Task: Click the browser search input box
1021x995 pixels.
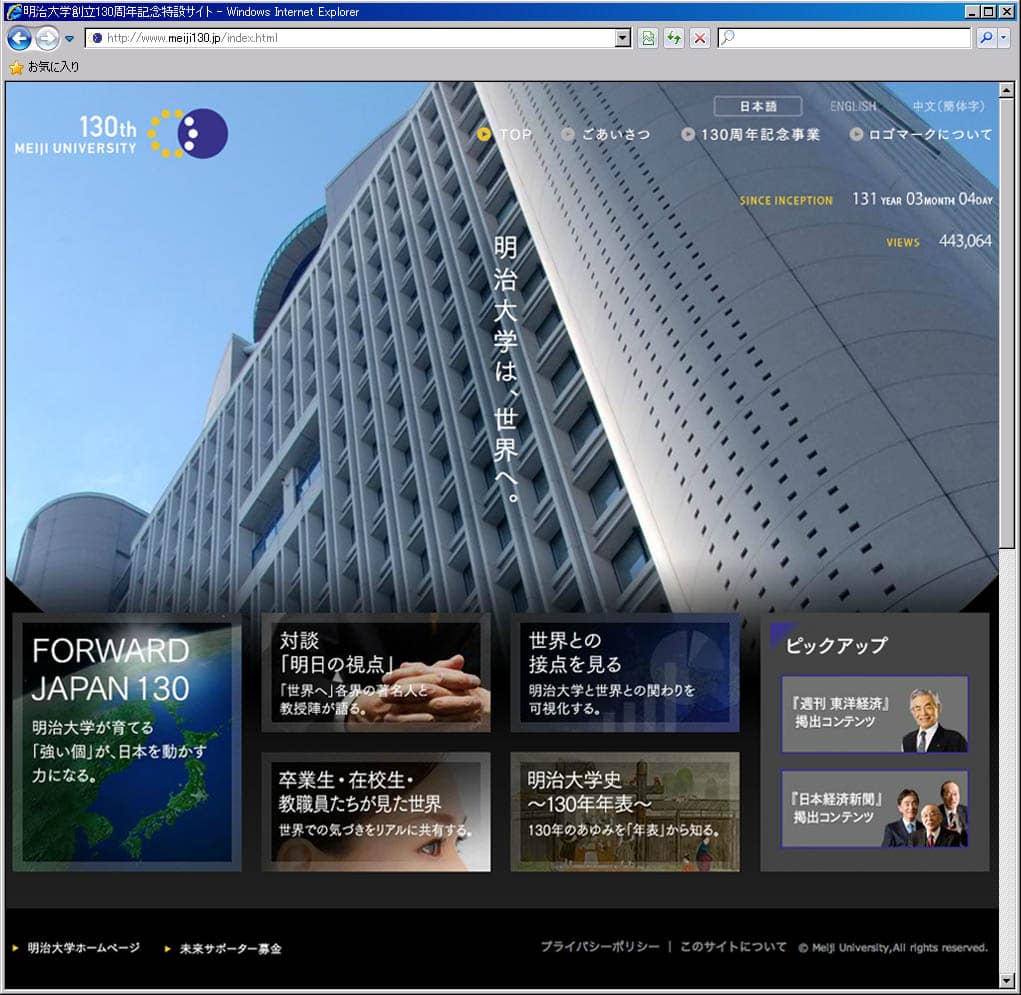Action: pyautogui.click(x=844, y=38)
